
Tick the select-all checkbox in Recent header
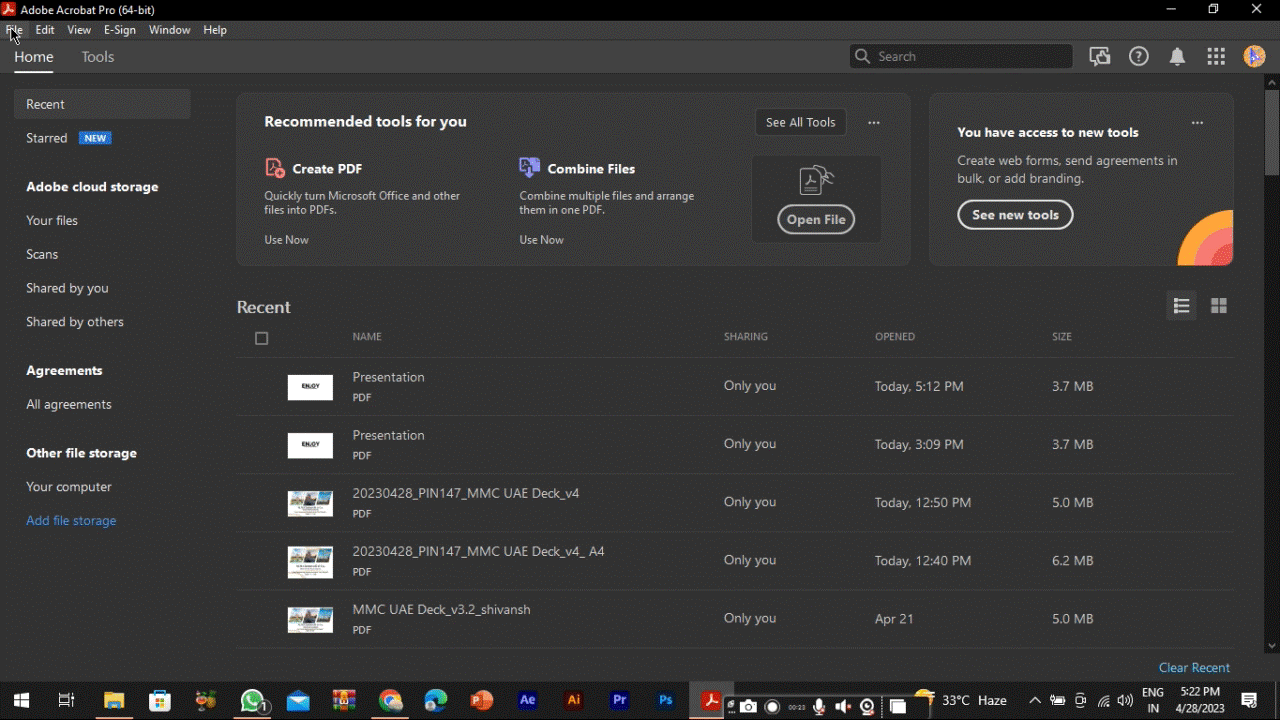[262, 338]
